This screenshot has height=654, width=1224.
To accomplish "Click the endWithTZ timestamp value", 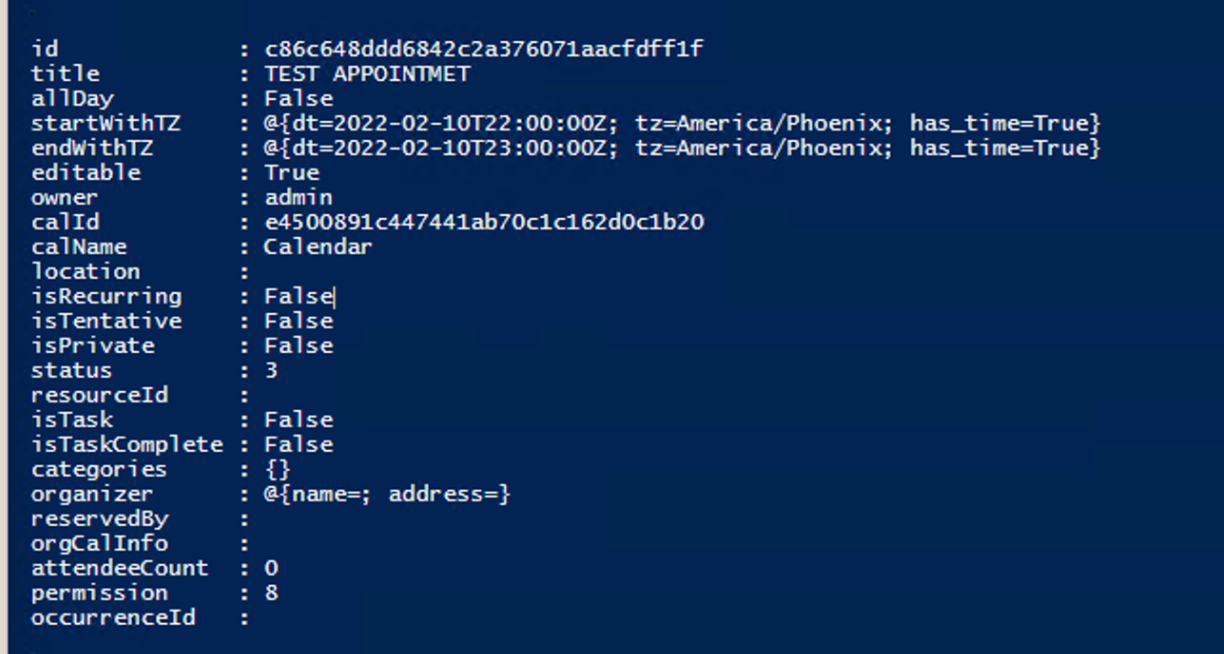I will [681, 148].
